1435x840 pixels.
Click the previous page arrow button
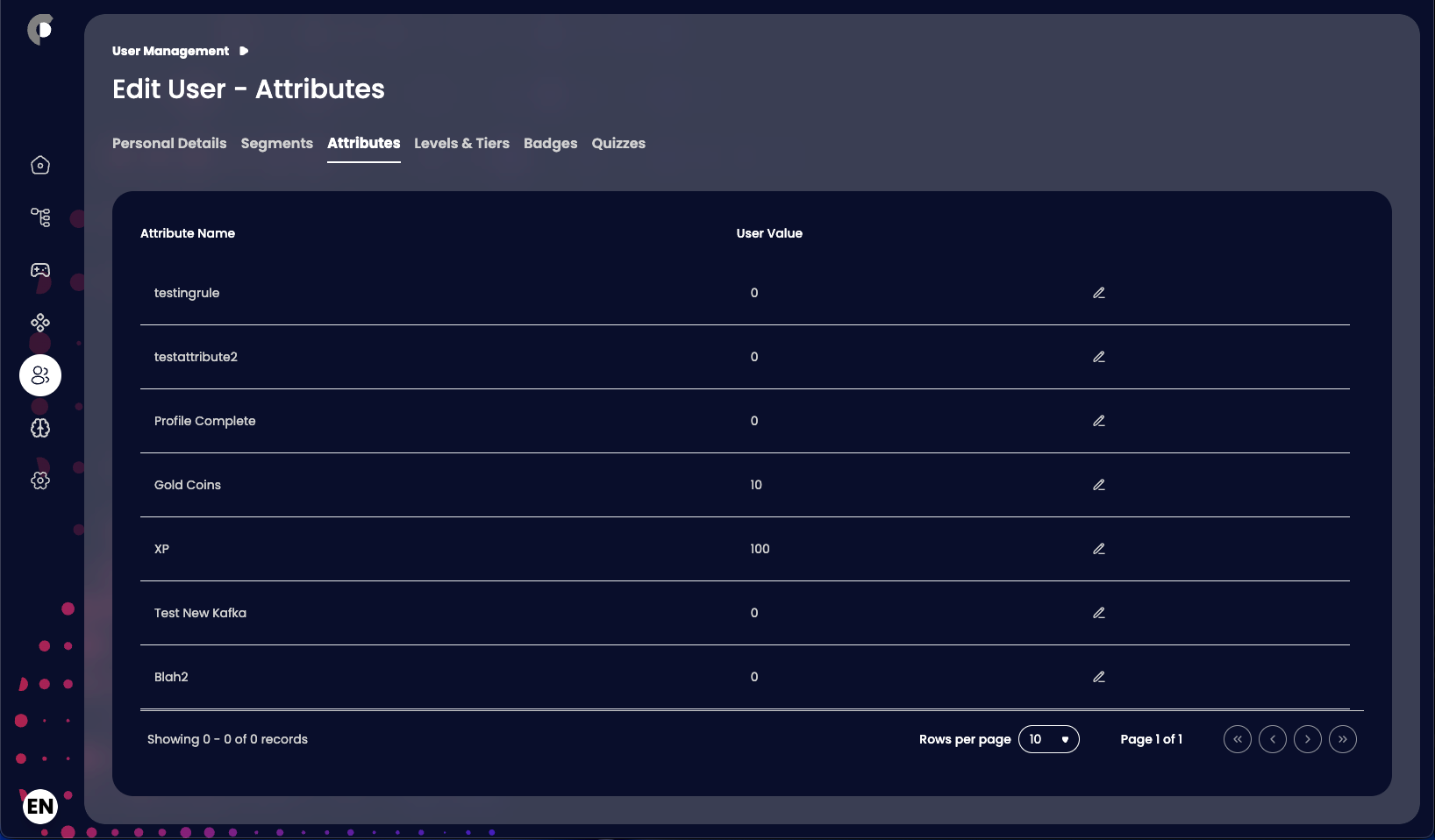click(1273, 739)
